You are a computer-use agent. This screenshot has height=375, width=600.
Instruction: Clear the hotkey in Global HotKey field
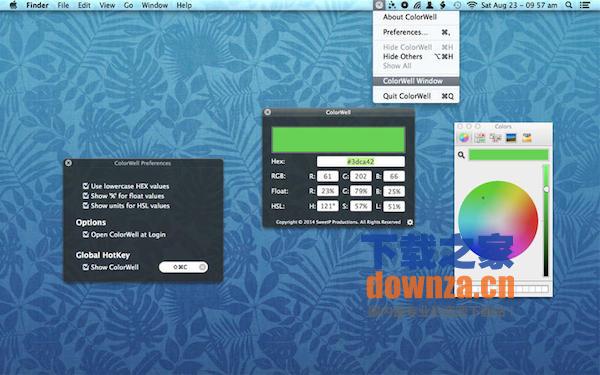(202, 267)
